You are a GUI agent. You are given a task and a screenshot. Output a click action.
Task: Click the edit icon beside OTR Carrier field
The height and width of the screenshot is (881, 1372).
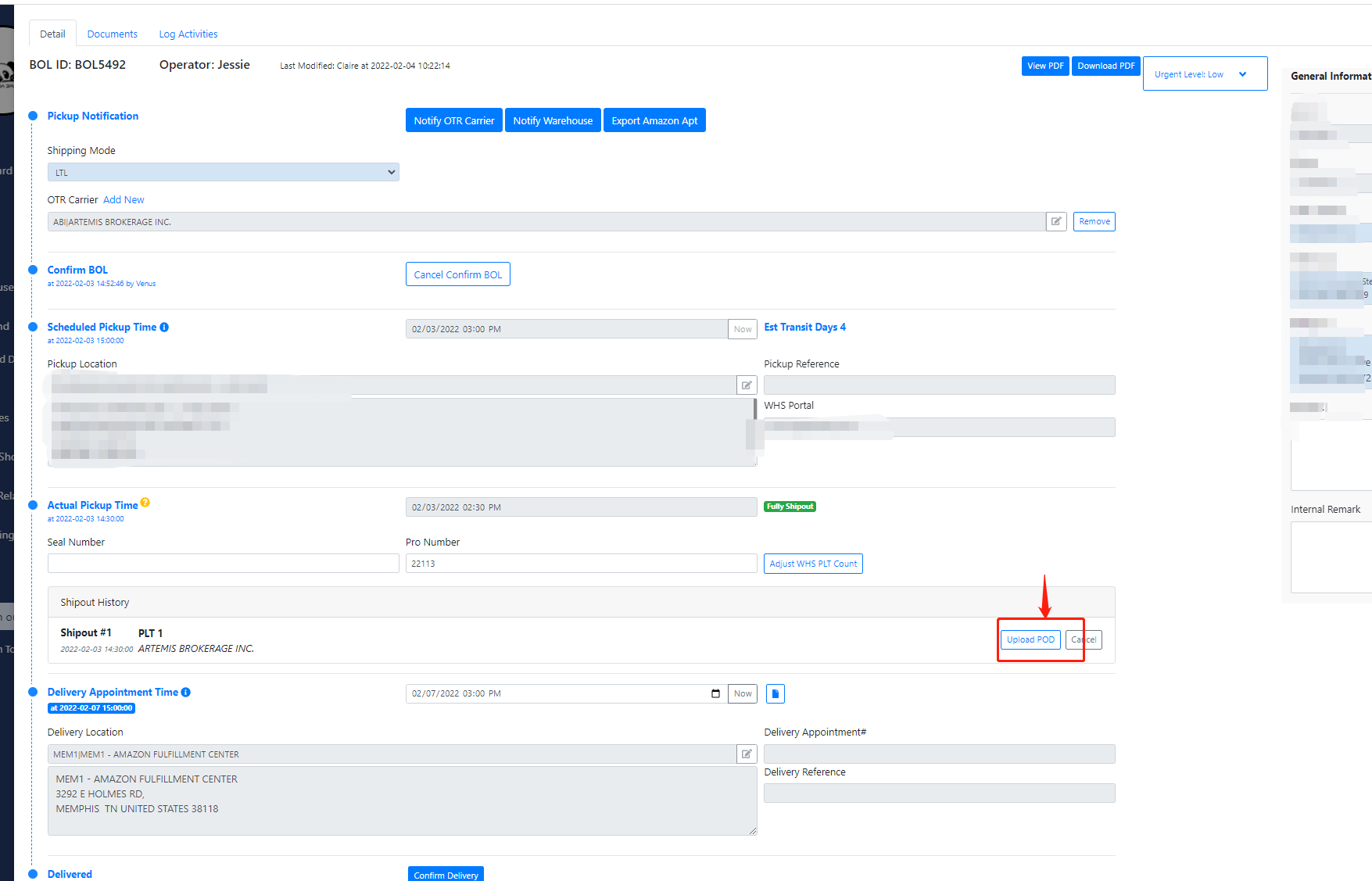pos(1056,222)
